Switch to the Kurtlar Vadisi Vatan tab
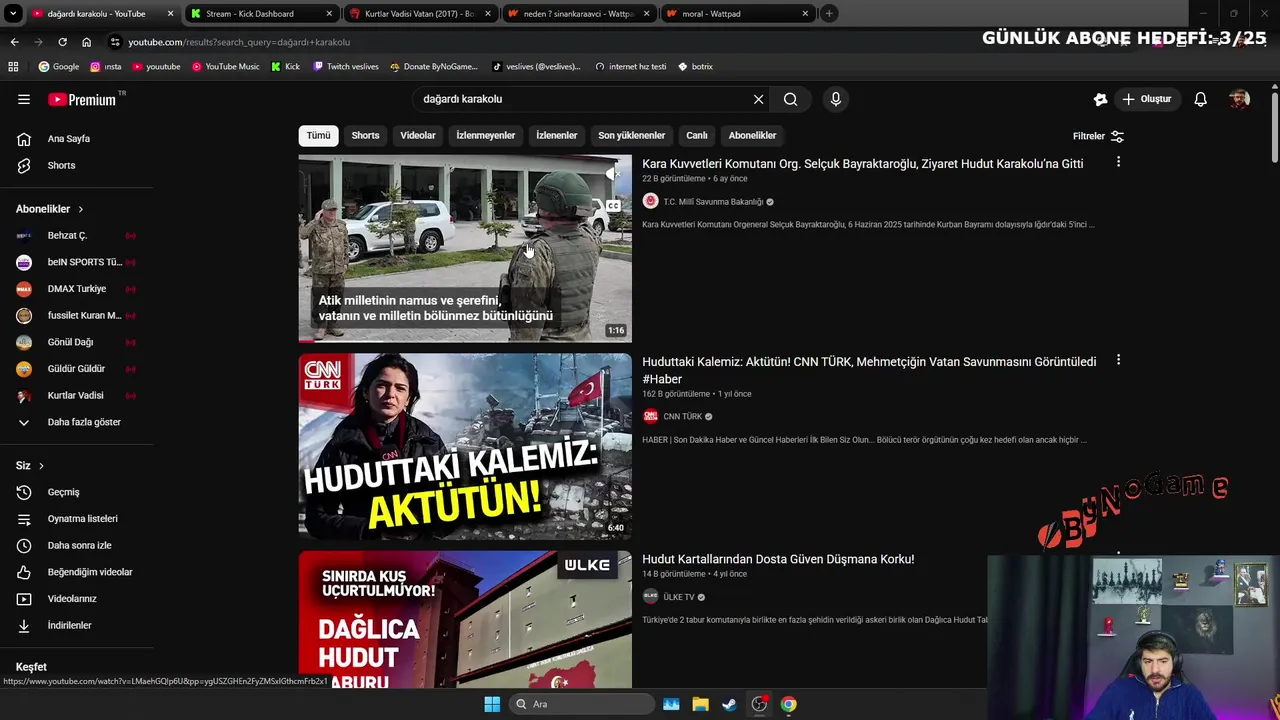The image size is (1280, 720). pos(418,14)
